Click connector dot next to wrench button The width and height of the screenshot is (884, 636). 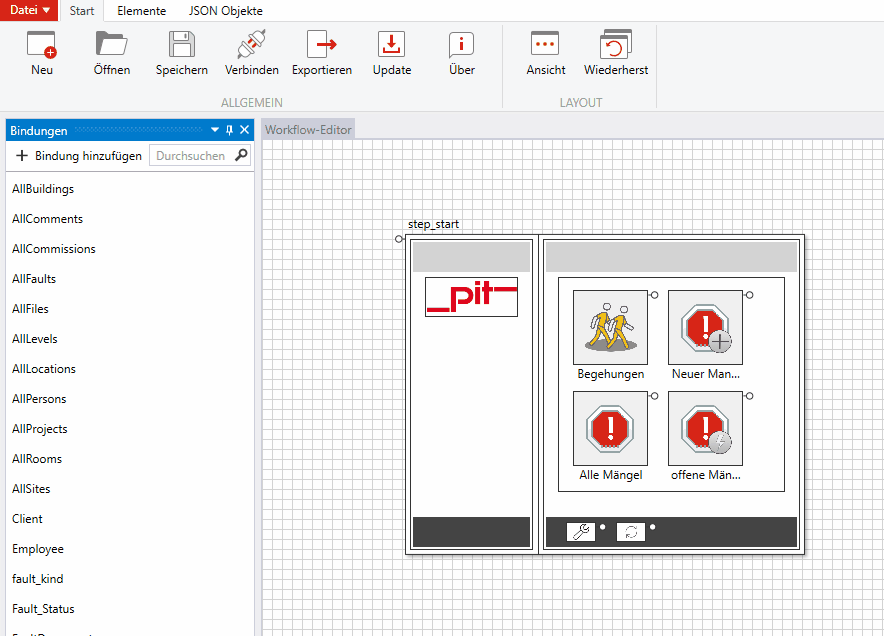click(x=603, y=527)
